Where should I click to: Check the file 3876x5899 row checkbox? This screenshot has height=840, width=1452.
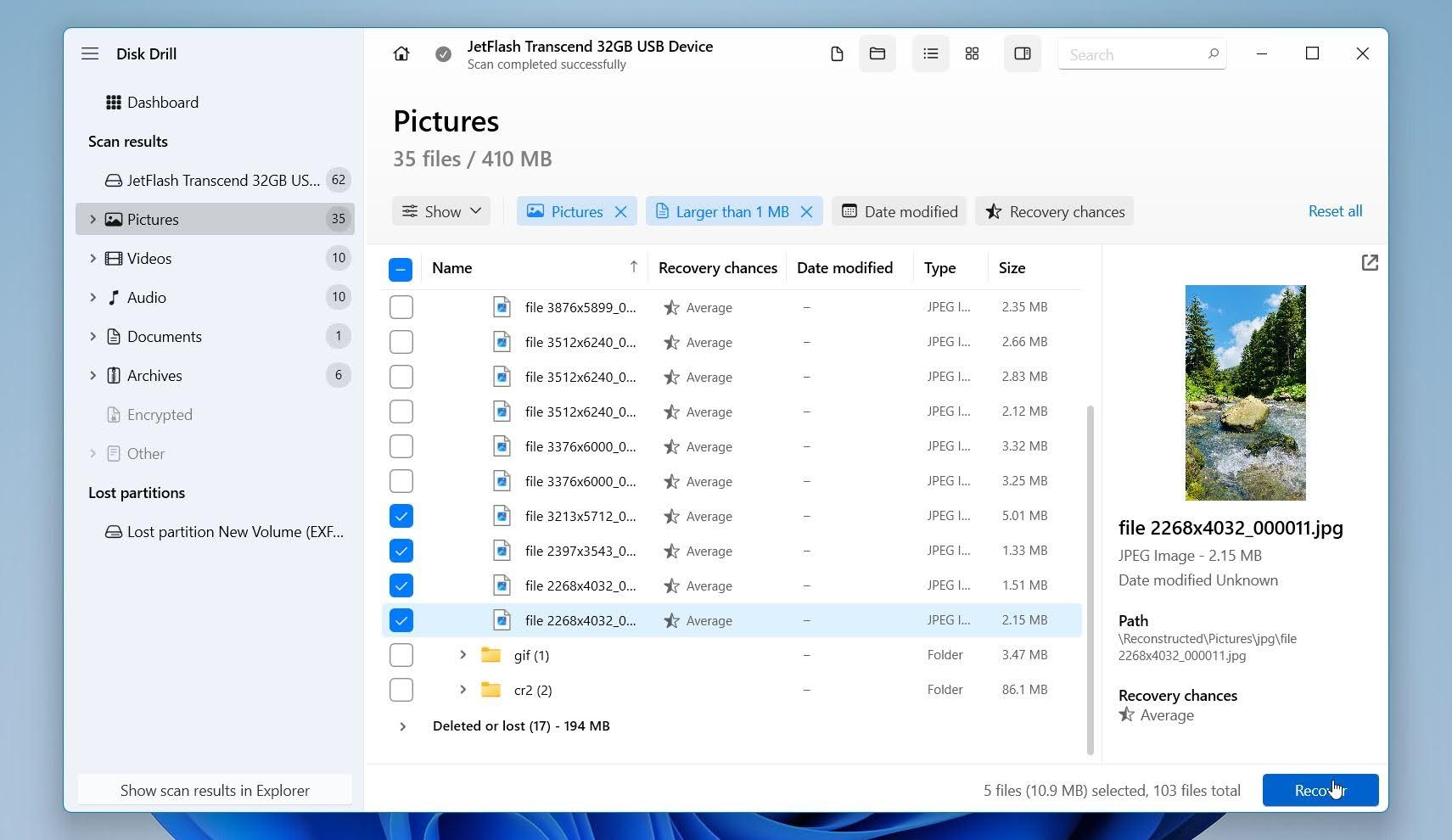pos(401,307)
